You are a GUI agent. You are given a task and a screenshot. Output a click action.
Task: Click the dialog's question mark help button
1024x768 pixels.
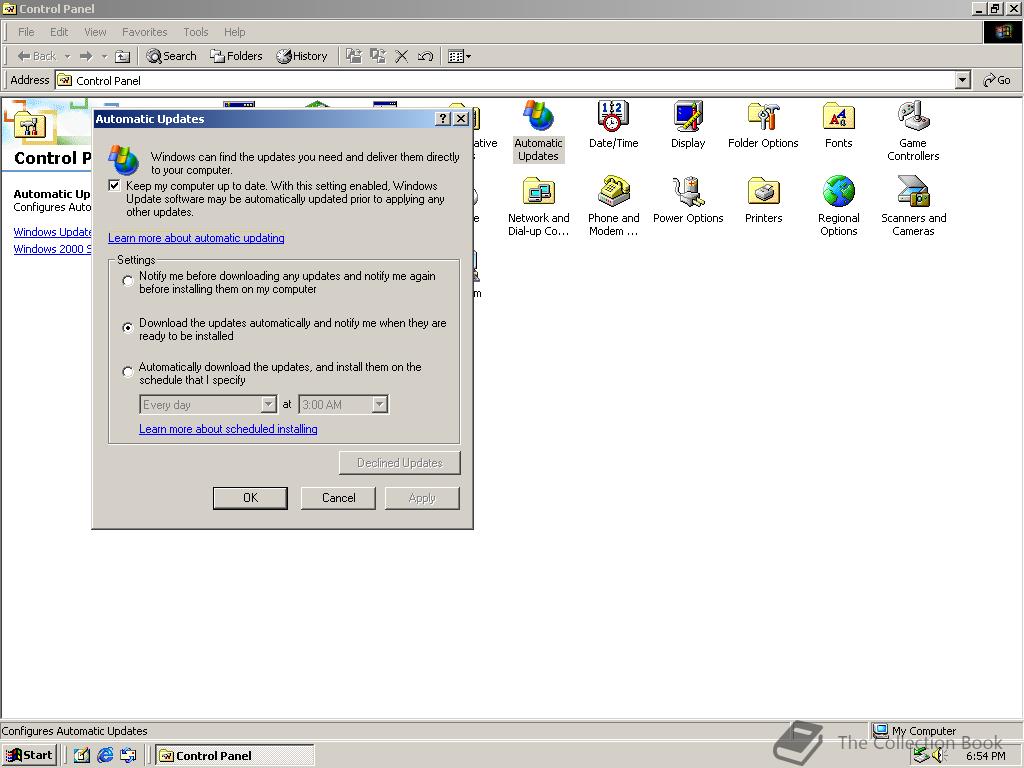pyautogui.click(x=443, y=118)
